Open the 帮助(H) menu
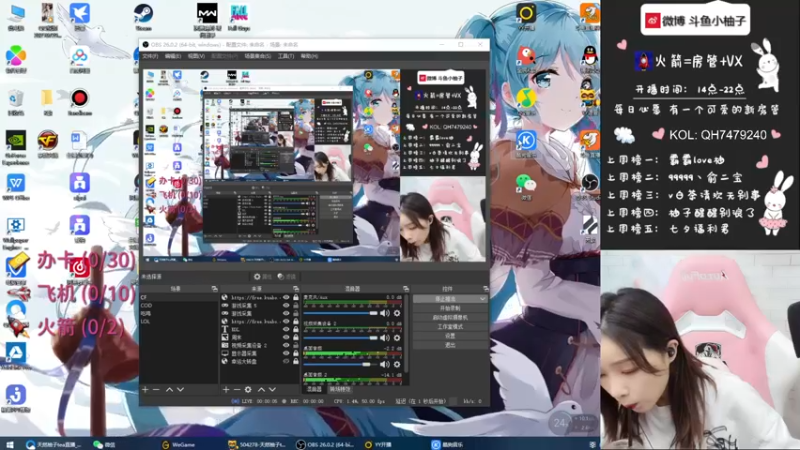 pyautogui.click(x=309, y=56)
